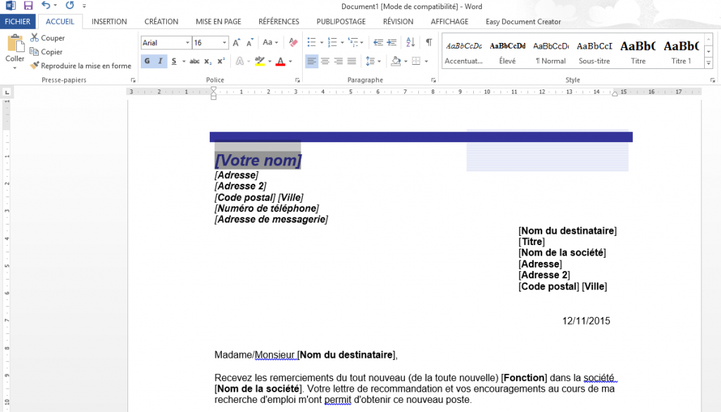Toggle bold (G) formatting

click(x=147, y=62)
